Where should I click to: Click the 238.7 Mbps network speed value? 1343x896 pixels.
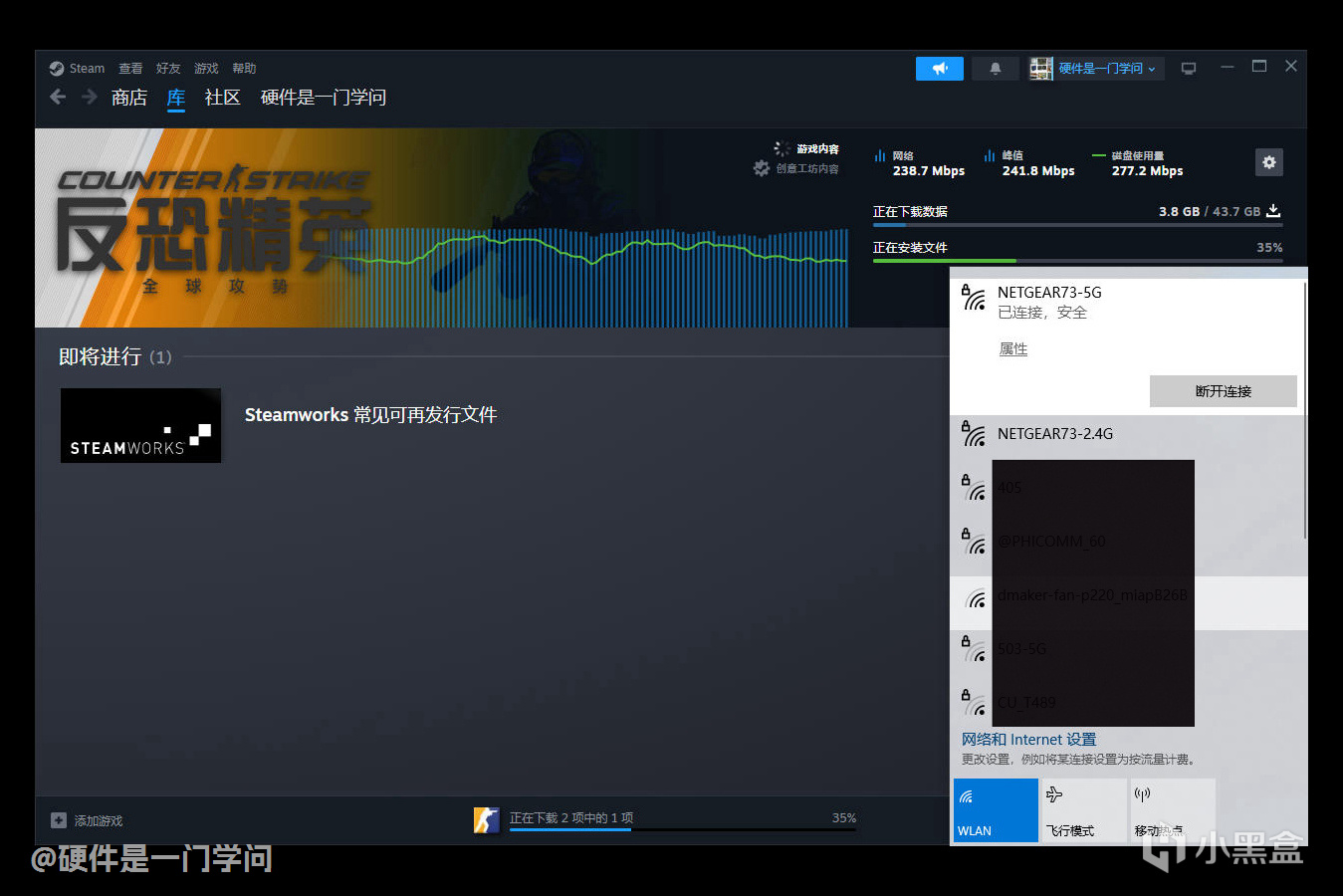929,171
